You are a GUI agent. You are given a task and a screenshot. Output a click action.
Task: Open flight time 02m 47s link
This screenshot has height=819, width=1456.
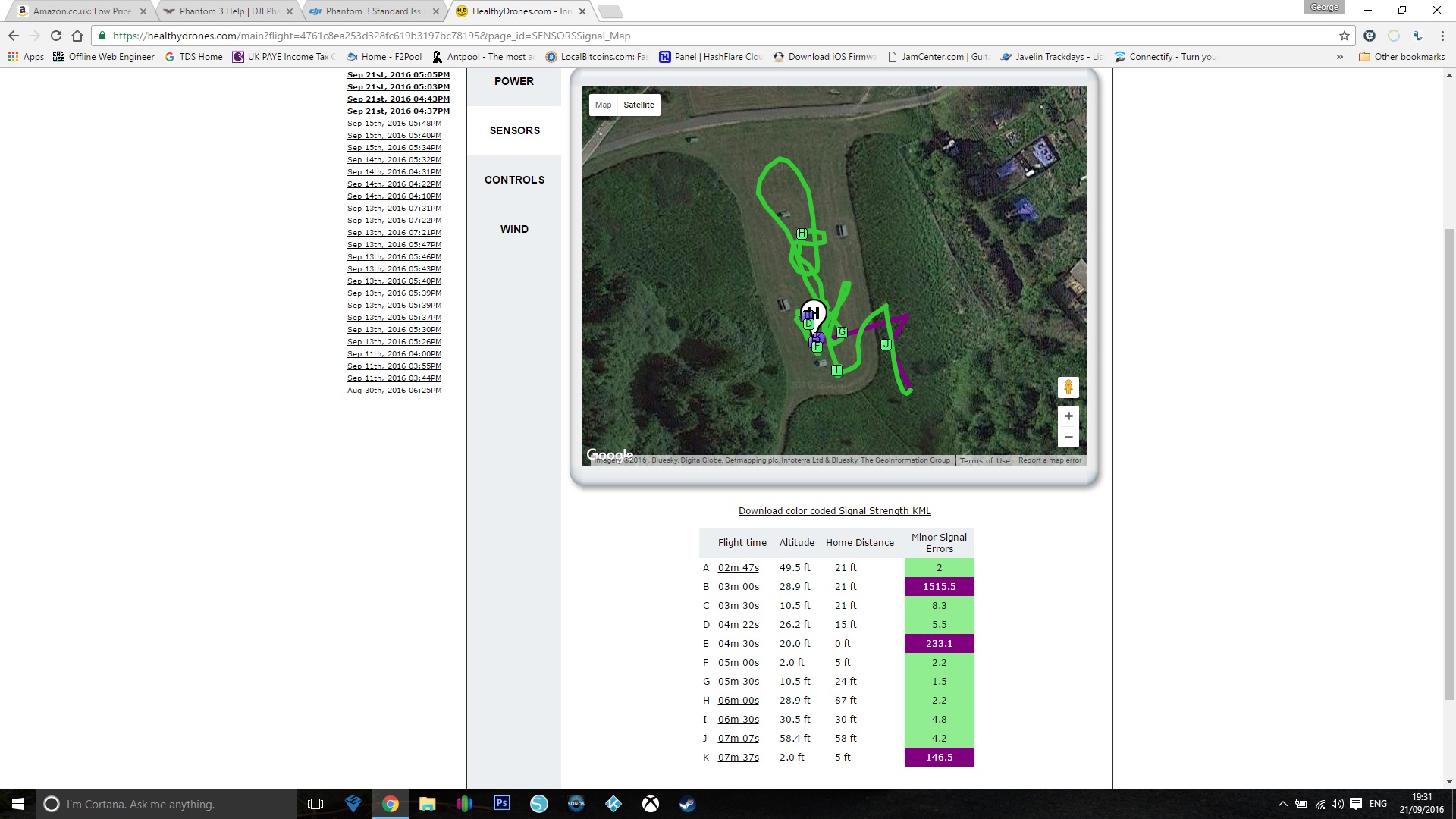pyautogui.click(x=739, y=568)
